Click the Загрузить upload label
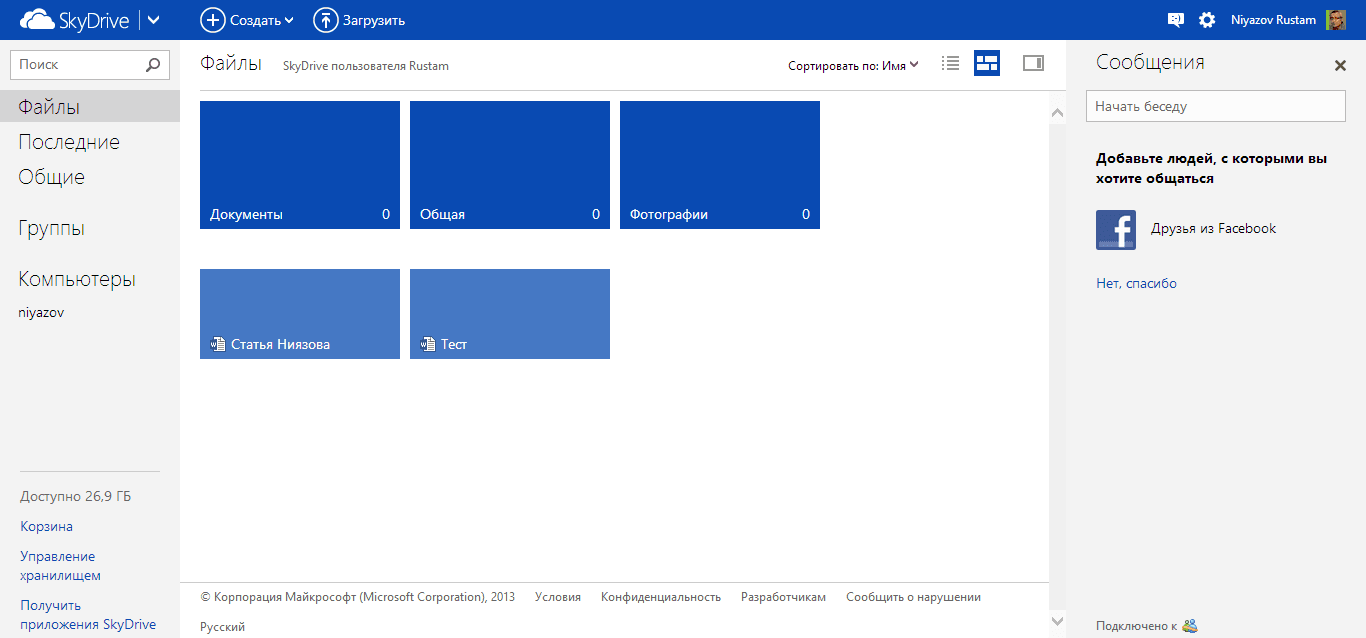The image size is (1366, 638). coord(374,20)
